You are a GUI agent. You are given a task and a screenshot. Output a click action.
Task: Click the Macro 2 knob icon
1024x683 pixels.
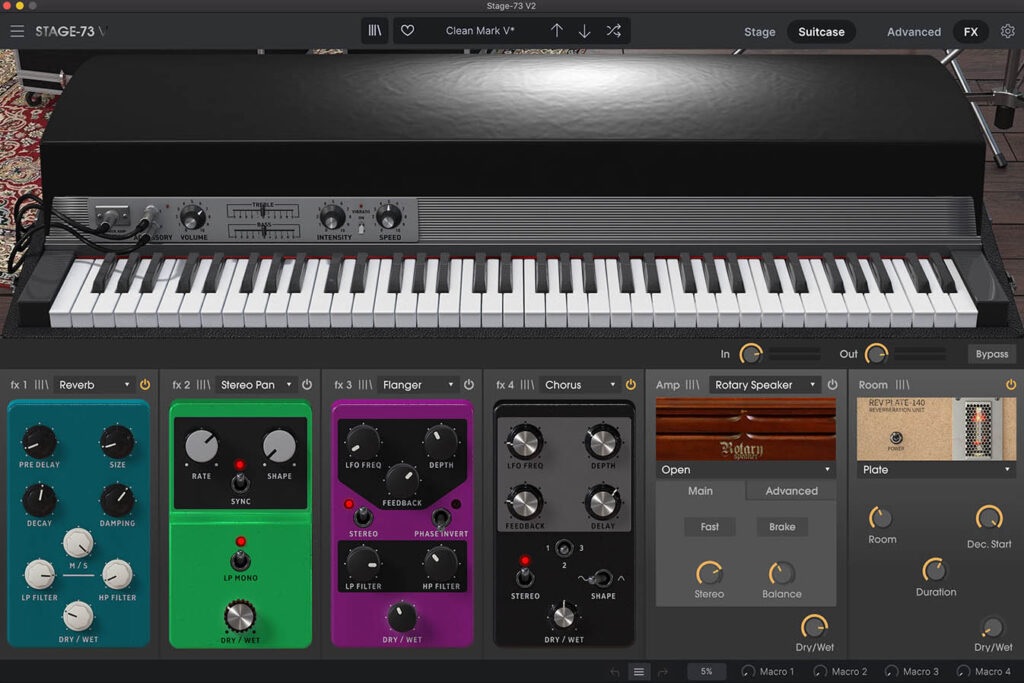[x=820, y=671]
